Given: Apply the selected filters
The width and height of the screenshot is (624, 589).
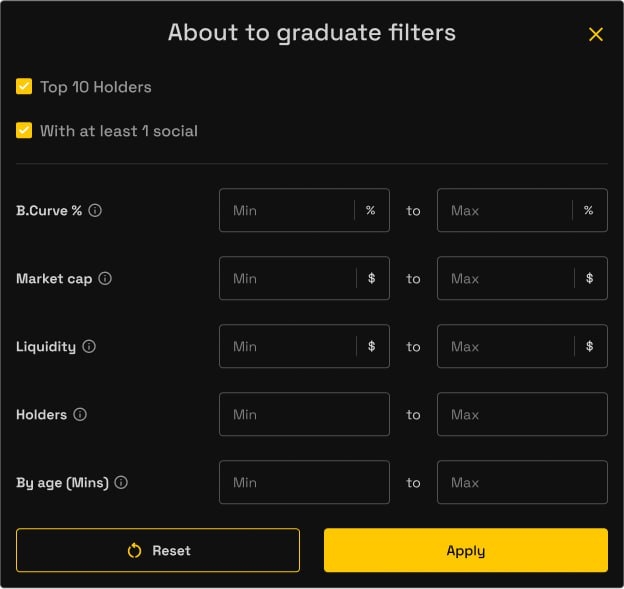Looking at the screenshot, I should point(466,550).
